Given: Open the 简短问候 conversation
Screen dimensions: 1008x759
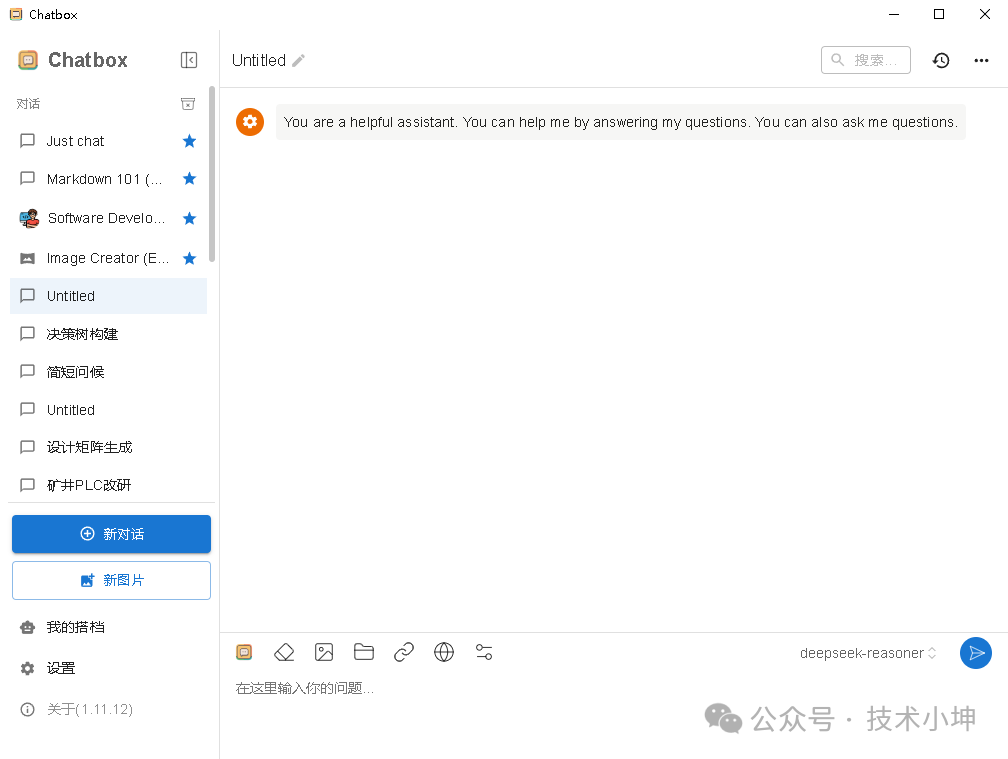Looking at the screenshot, I should tap(108, 371).
